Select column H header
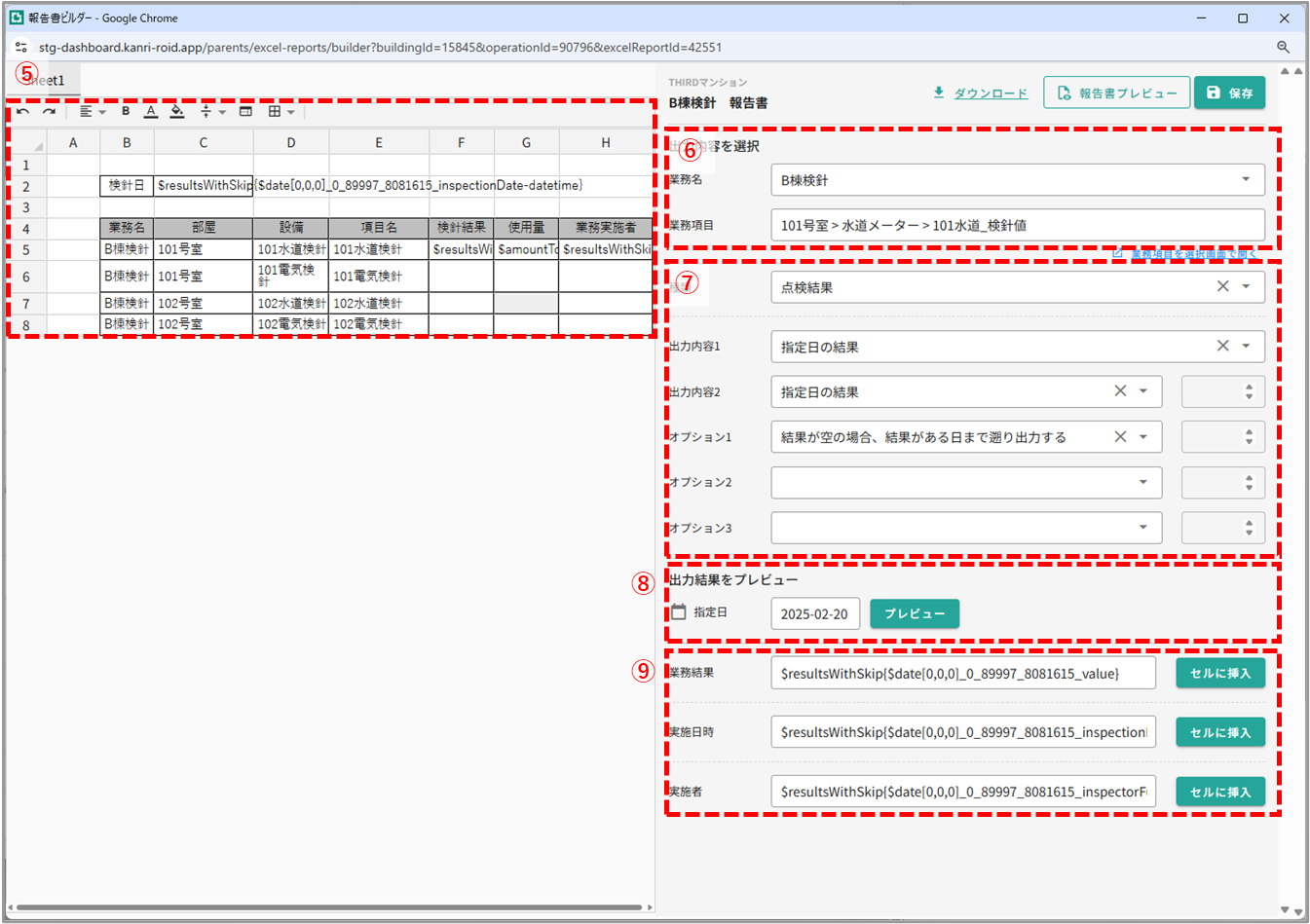 605,143
